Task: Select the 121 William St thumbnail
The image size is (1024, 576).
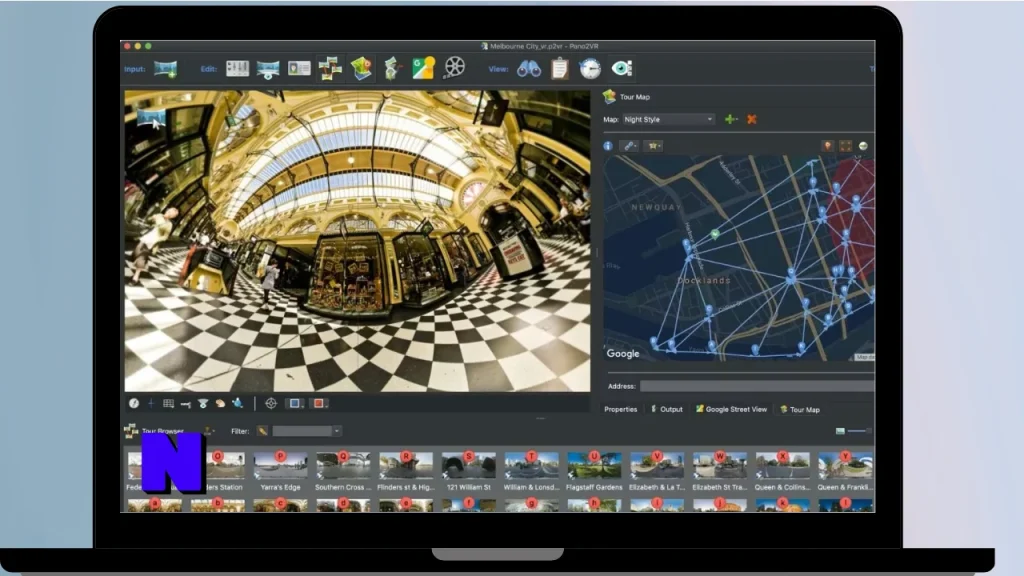Action: point(468,470)
